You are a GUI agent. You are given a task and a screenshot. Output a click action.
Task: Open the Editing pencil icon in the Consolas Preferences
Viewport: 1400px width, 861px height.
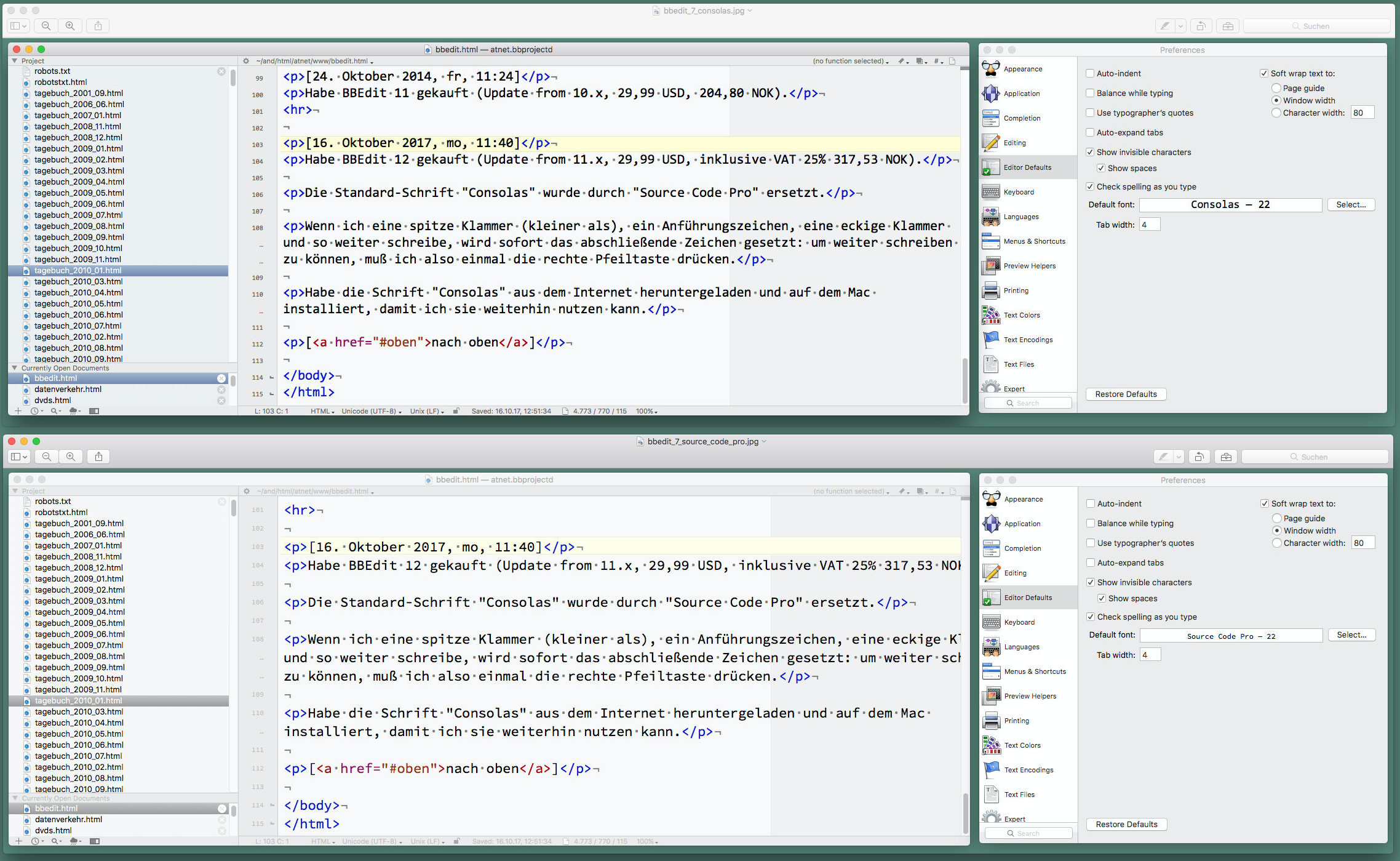pyautogui.click(x=991, y=143)
